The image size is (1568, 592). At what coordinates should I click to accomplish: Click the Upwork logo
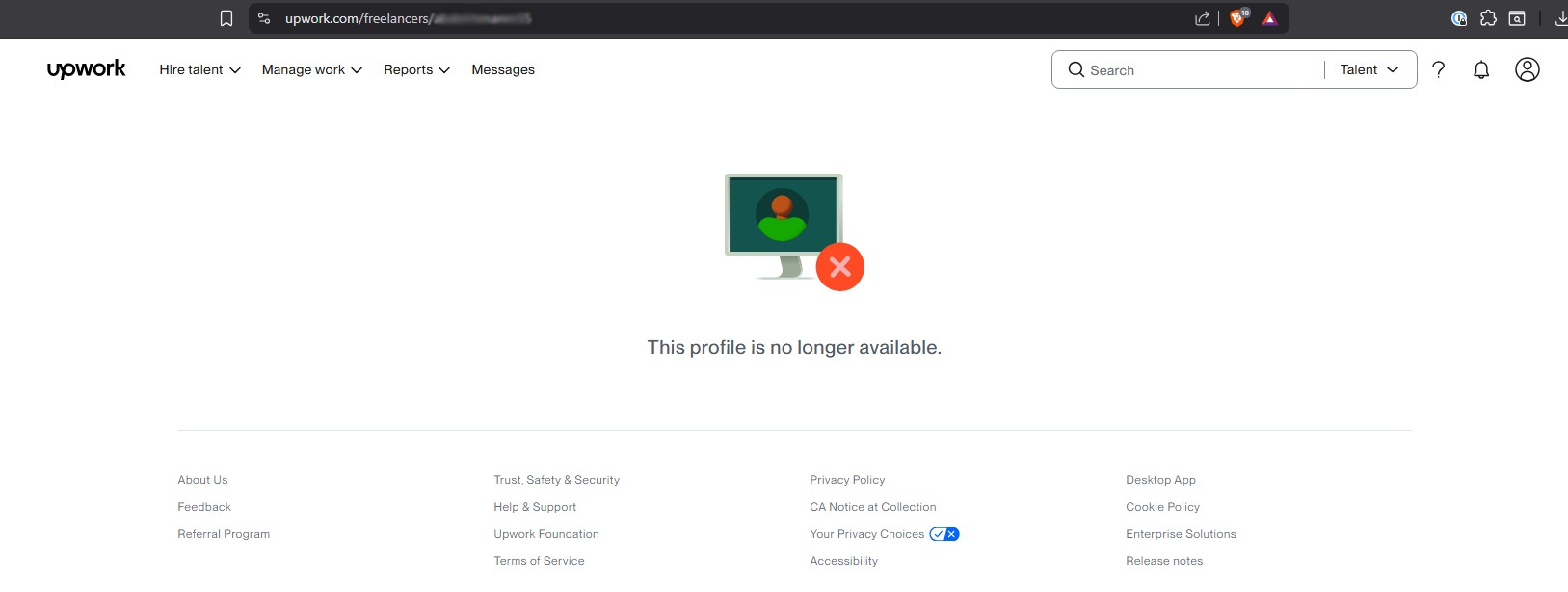[87, 68]
